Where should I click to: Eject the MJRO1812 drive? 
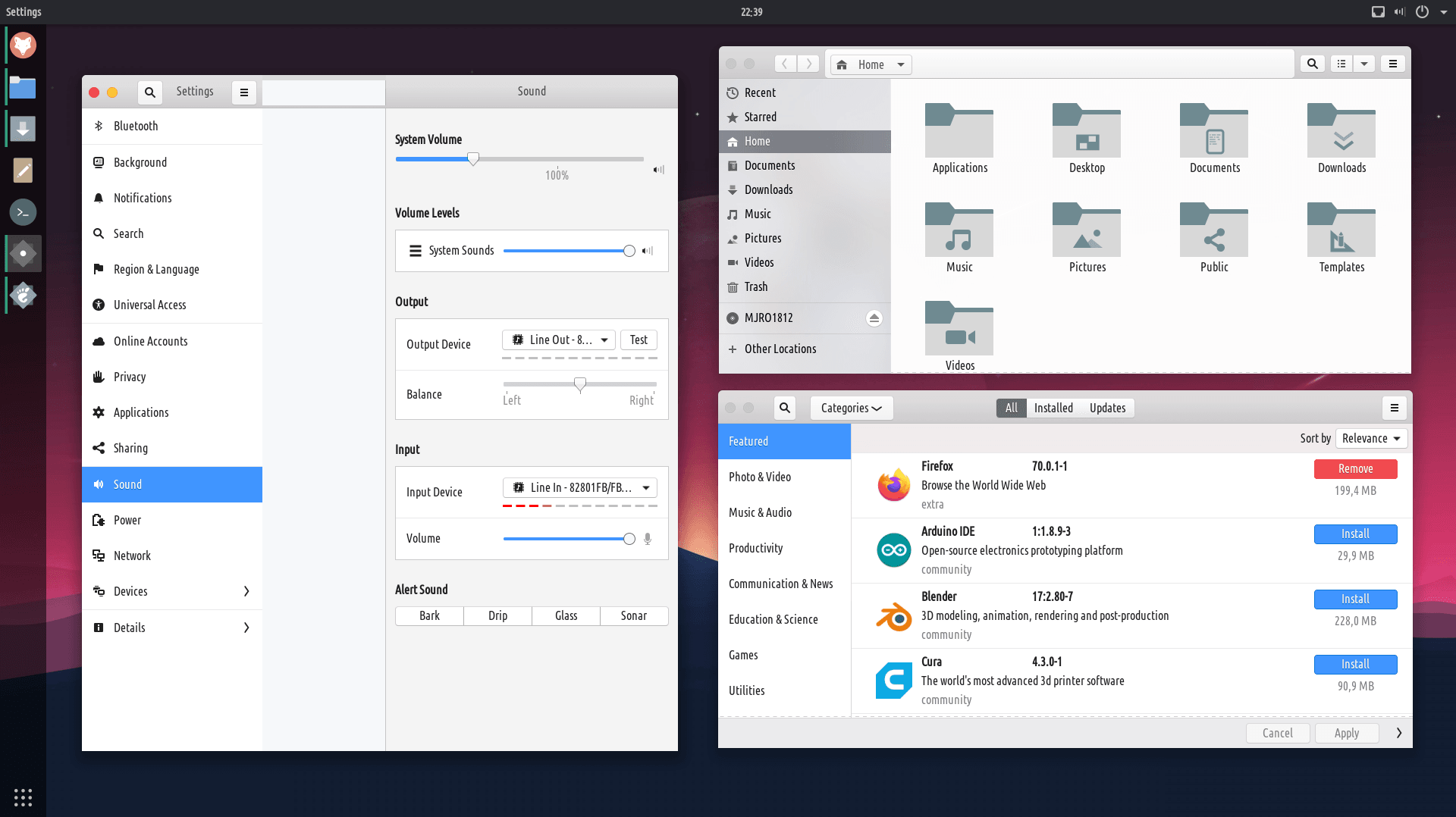click(874, 318)
